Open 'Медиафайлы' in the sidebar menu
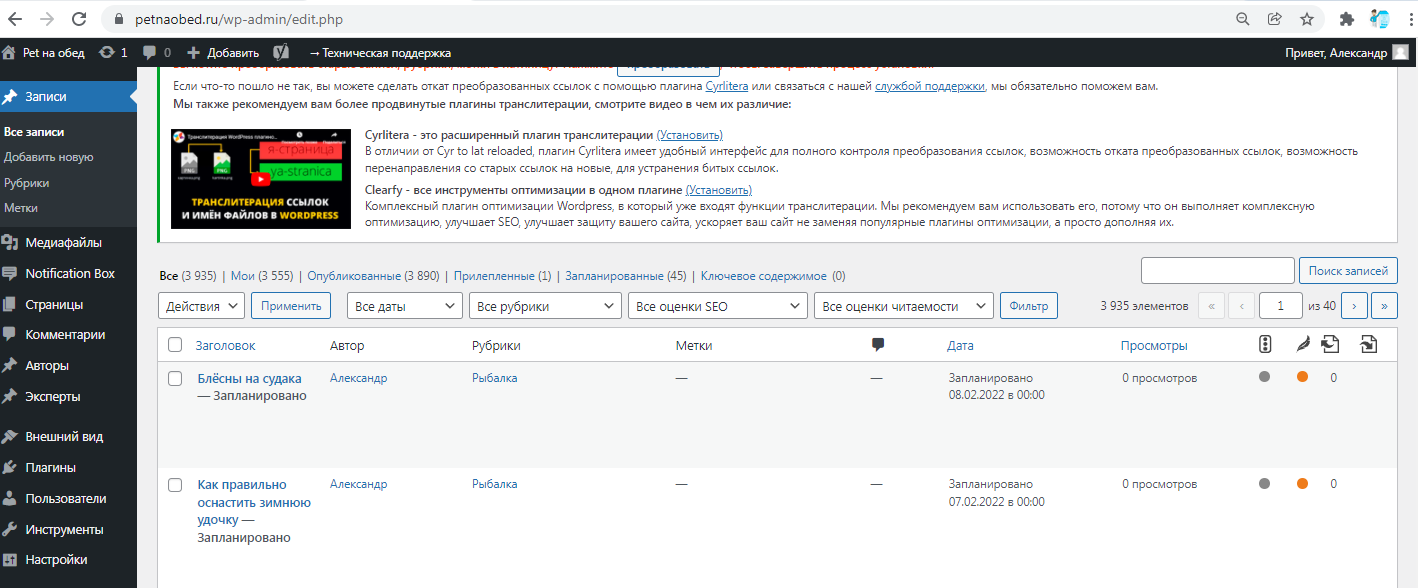Screen dimensions: 1418x588 click(63, 242)
